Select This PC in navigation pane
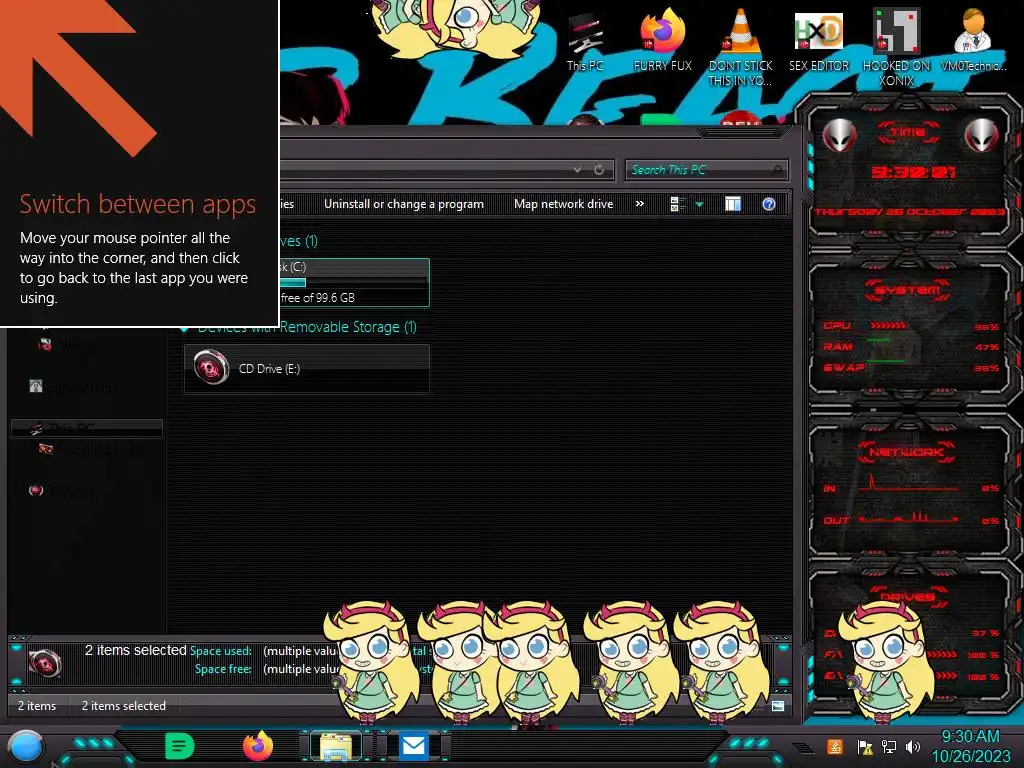 coord(86,428)
